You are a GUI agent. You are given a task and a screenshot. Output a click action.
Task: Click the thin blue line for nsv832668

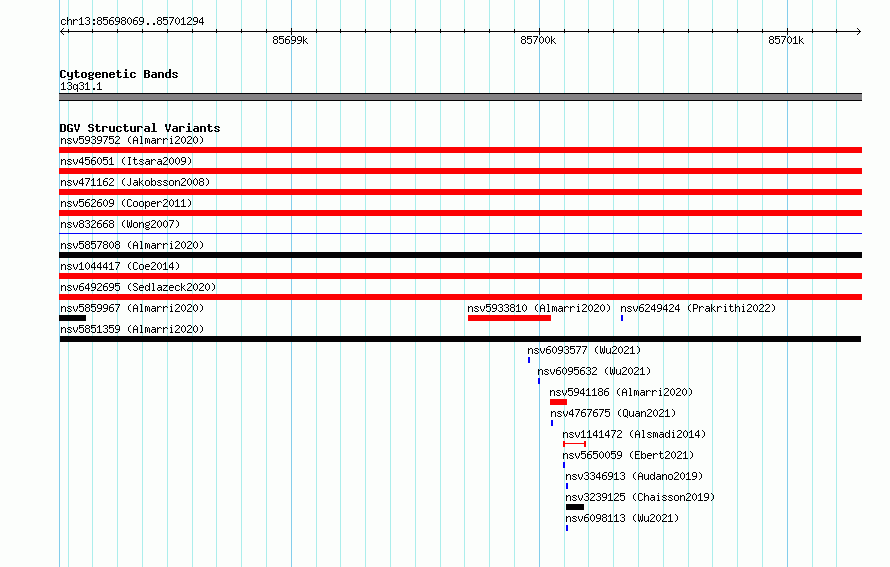click(x=460, y=233)
